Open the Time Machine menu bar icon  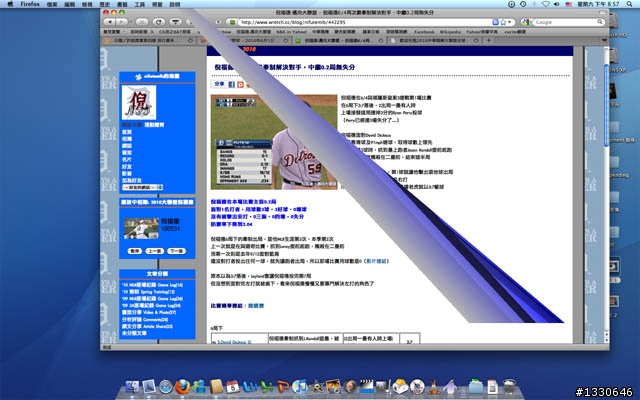click(523, 4)
